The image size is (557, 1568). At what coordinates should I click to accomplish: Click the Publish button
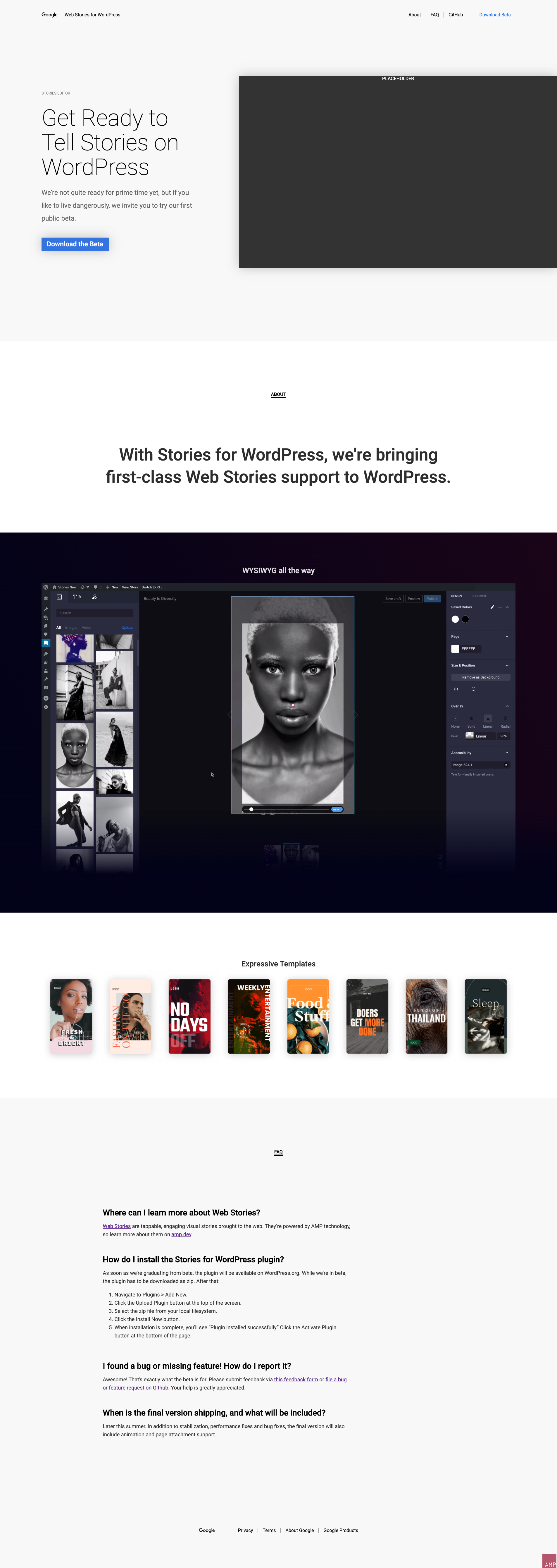coord(432,599)
